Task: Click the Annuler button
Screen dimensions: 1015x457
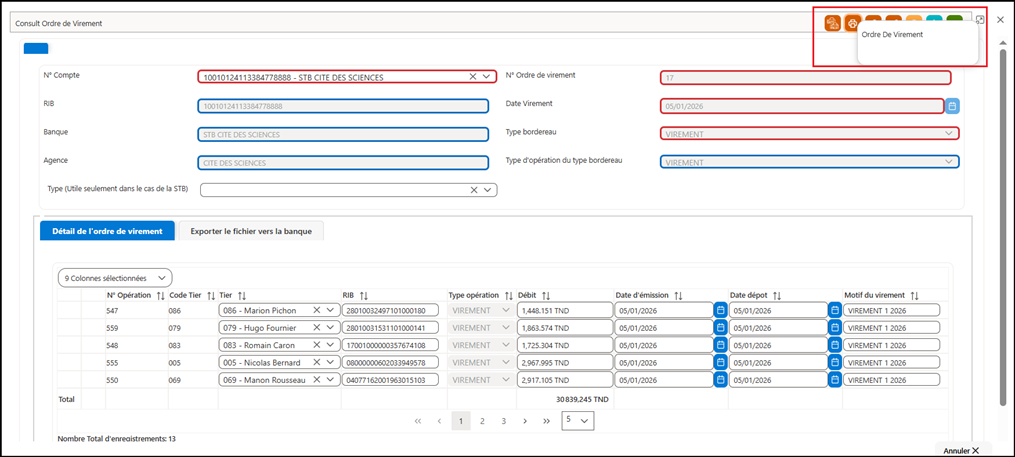Action: click(x=961, y=451)
